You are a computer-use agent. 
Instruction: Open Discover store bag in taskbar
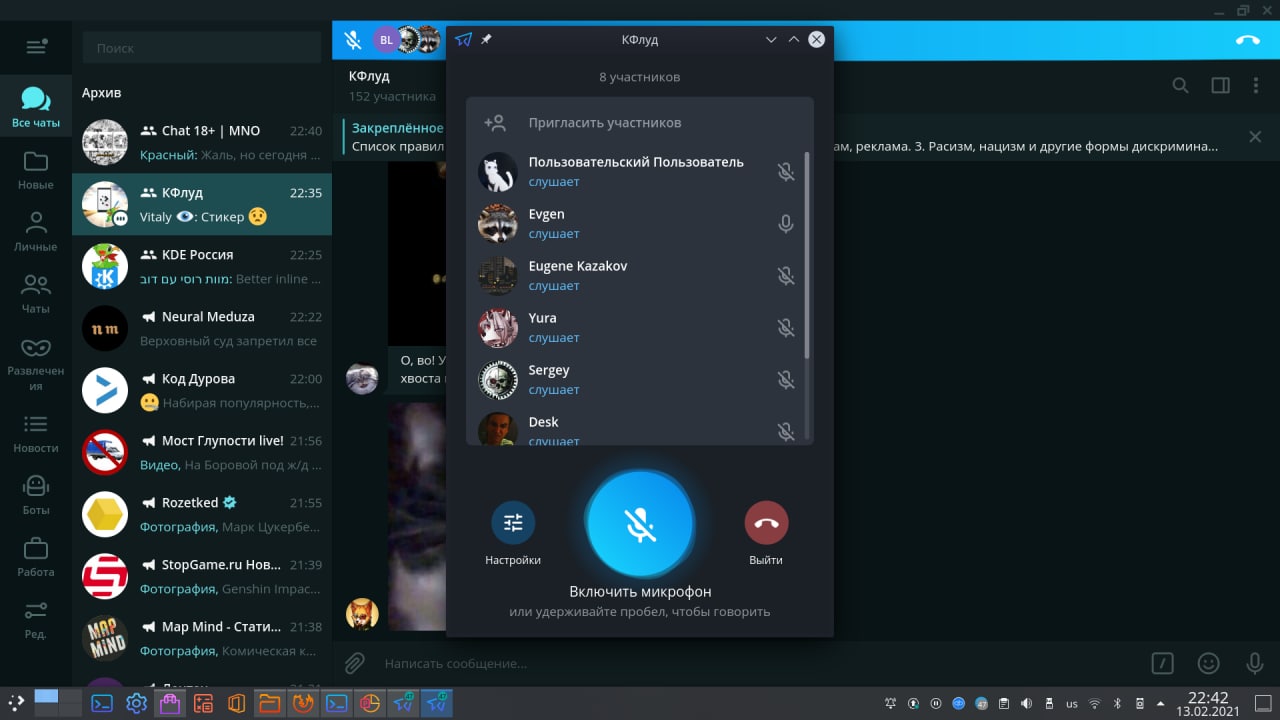point(169,703)
